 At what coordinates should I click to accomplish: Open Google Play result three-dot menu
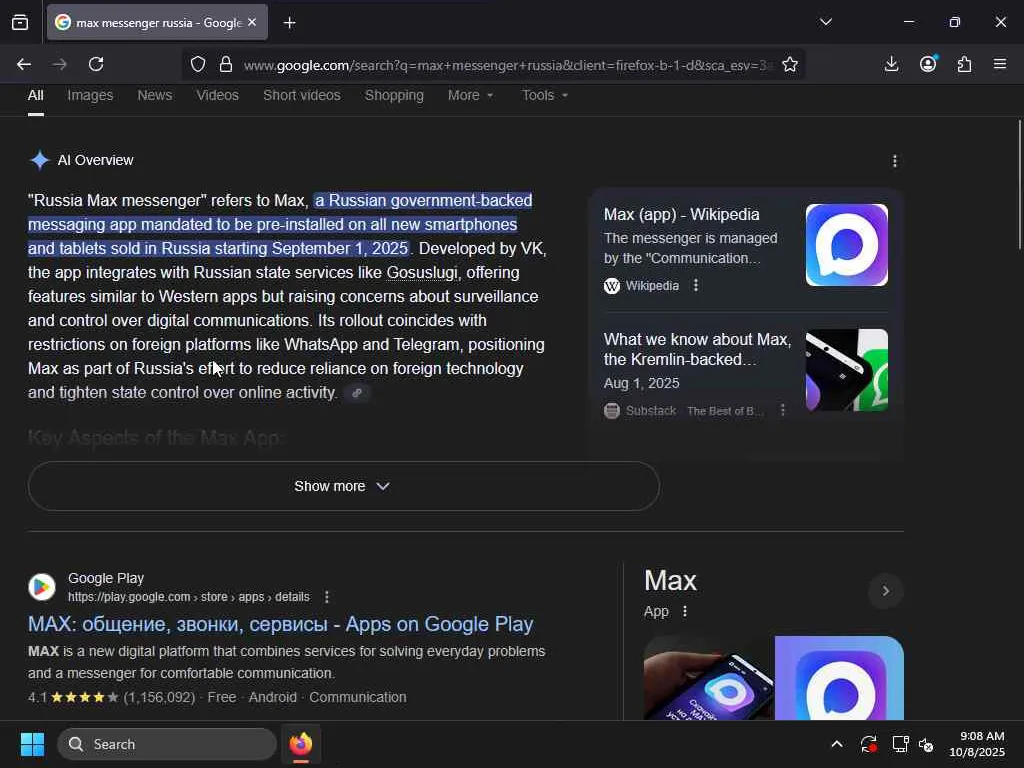(x=327, y=597)
